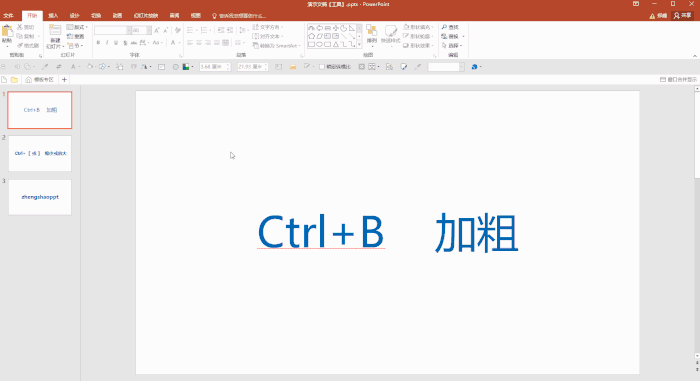Screen dimensions: 700x381
Task: Click the folder icon beside template zone
Action: pyautogui.click(x=14, y=80)
